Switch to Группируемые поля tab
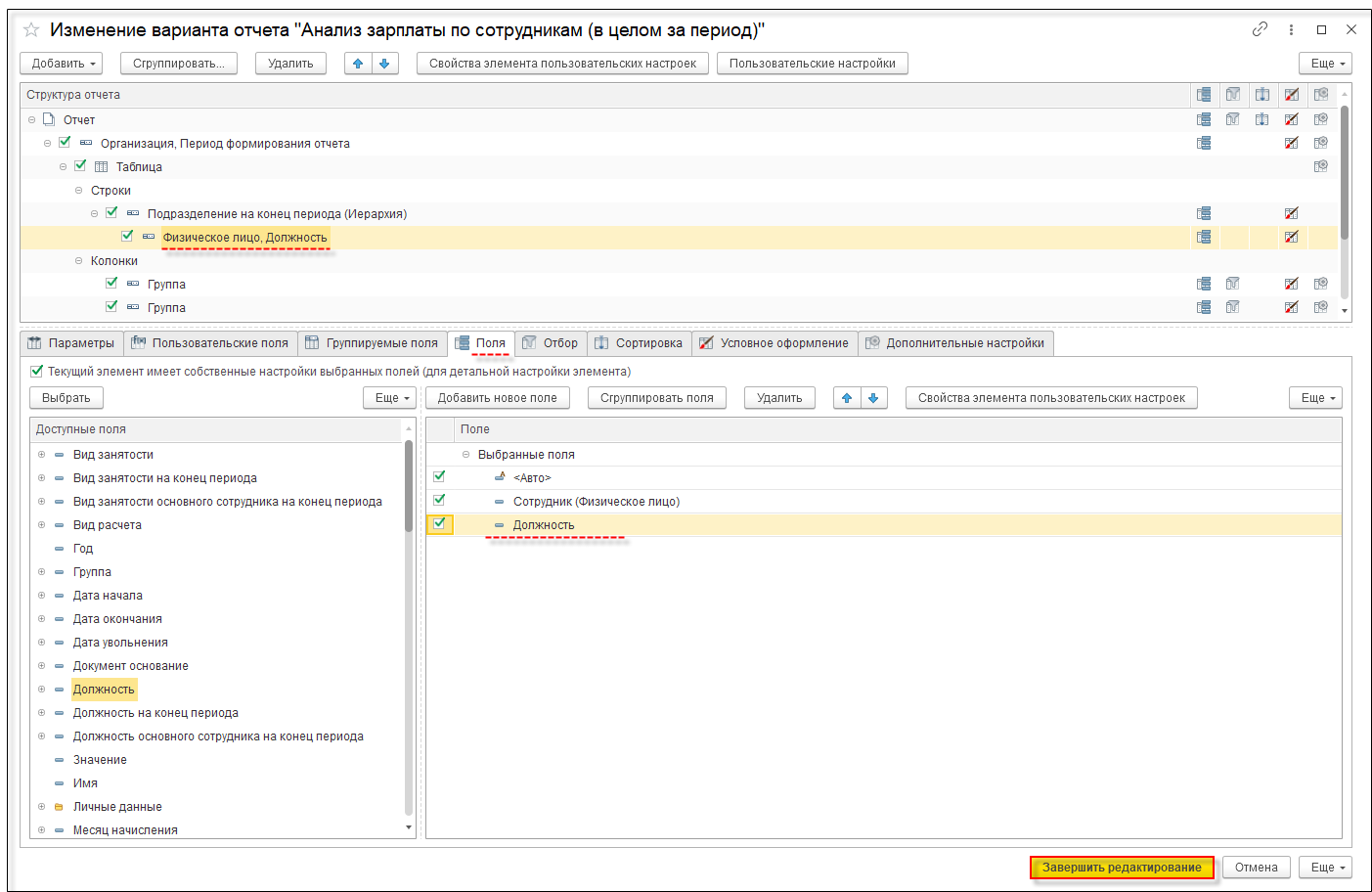Screen dimensions: 1372x892 (x=373, y=343)
